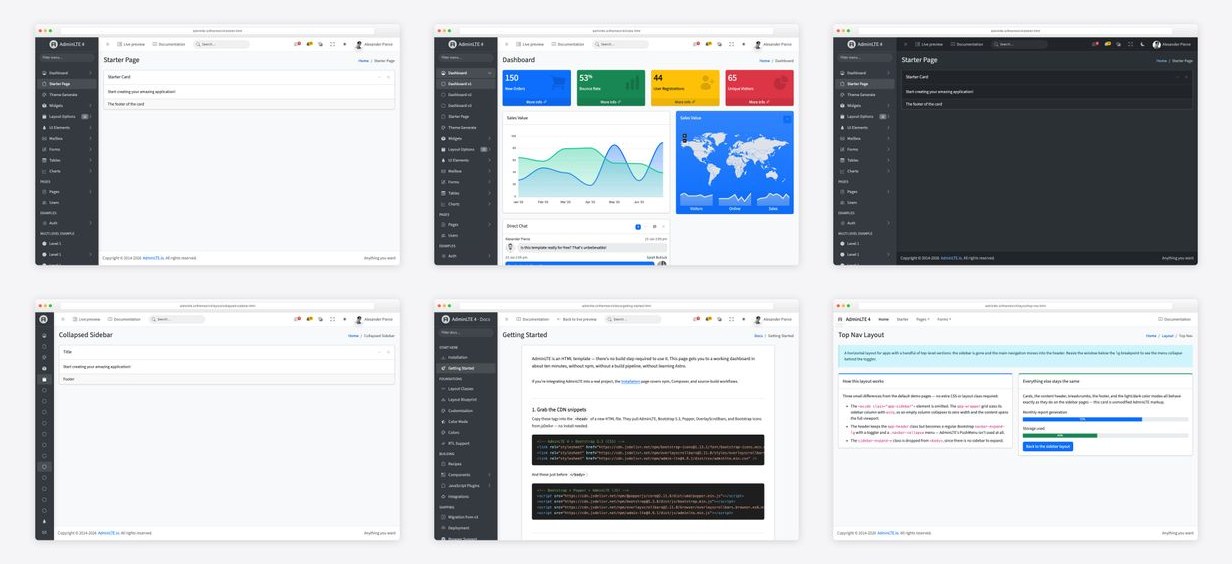The image size is (1232, 564).
Task: Click the Alexander Pierce avatar in Dashboard navbar
Action: 758,44
